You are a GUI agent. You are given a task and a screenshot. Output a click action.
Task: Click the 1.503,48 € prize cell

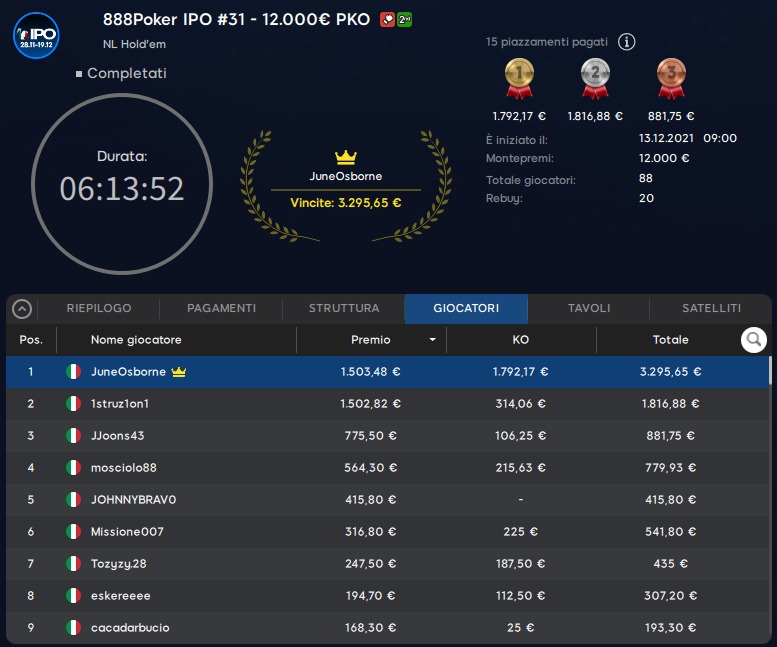370,372
